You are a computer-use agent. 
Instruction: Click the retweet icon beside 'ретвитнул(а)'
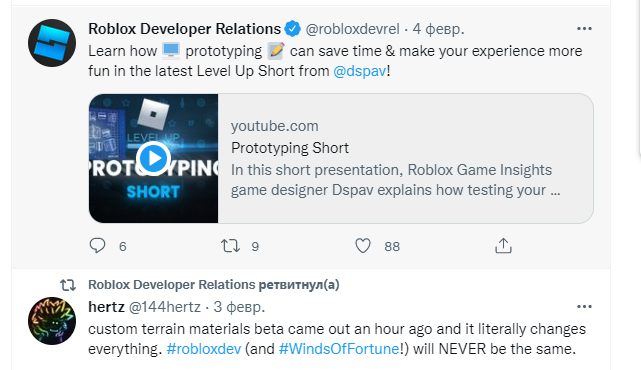tap(68, 285)
